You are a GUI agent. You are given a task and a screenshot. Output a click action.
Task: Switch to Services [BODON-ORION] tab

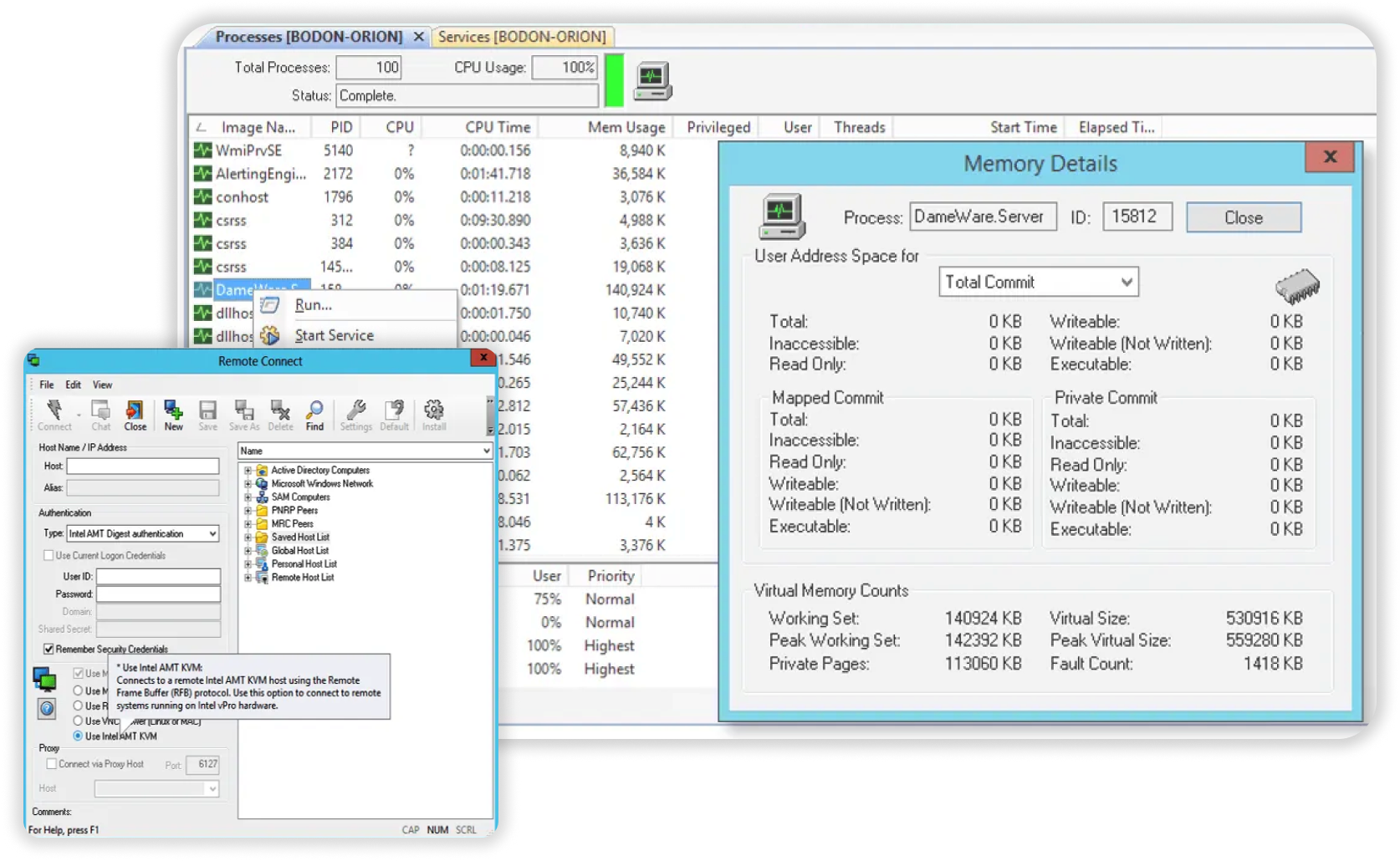pyautogui.click(x=522, y=37)
